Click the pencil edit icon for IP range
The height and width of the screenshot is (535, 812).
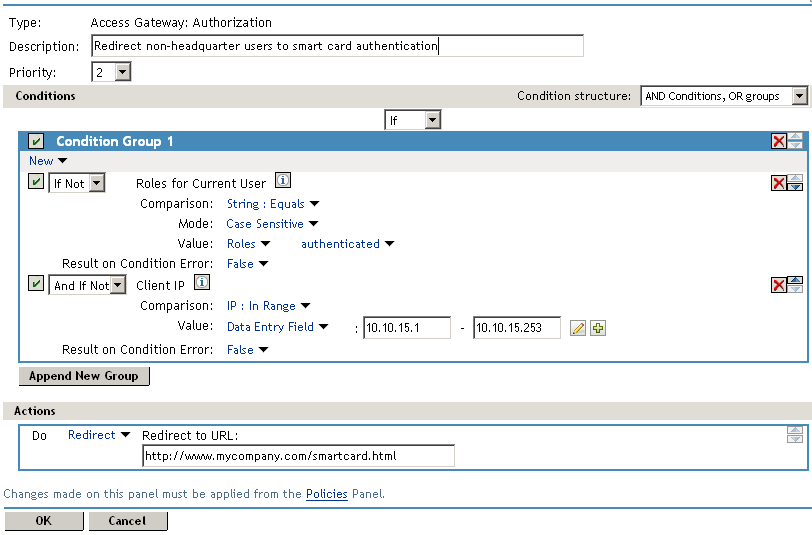click(578, 328)
